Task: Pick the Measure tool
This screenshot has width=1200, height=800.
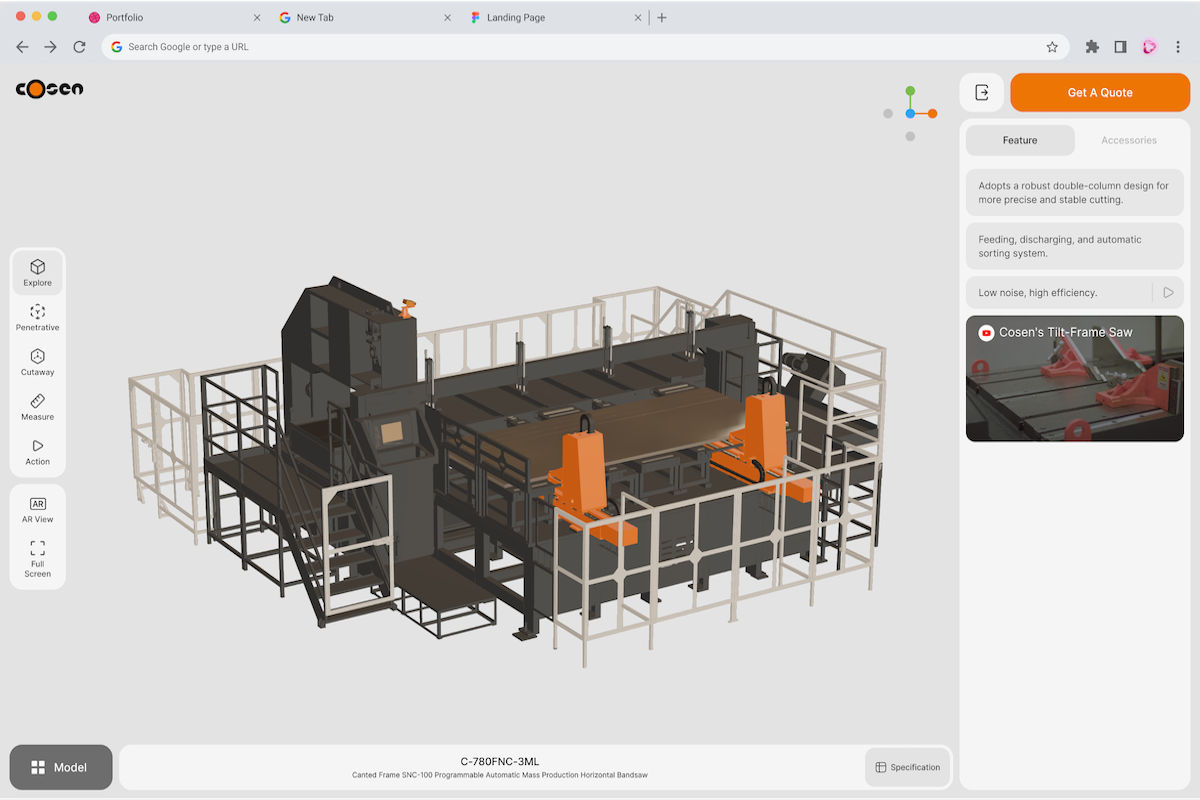Action: 37,407
